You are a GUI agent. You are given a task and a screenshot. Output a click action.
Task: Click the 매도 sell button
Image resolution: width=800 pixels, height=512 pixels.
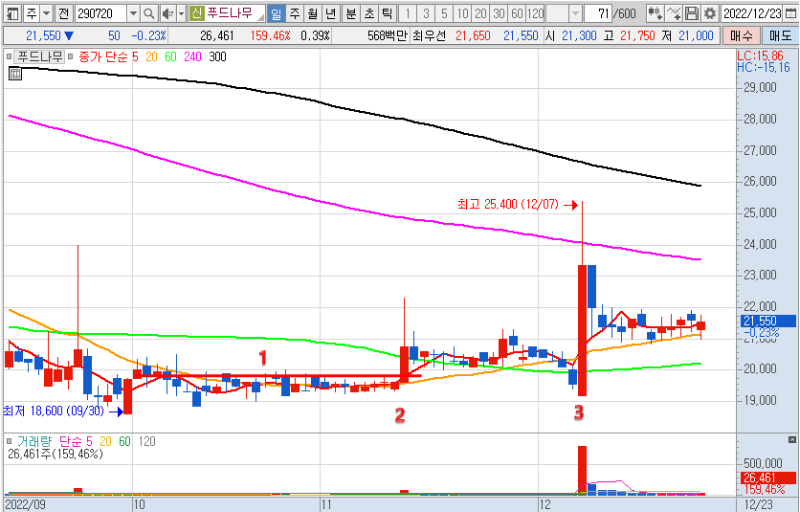pyautogui.click(x=780, y=36)
